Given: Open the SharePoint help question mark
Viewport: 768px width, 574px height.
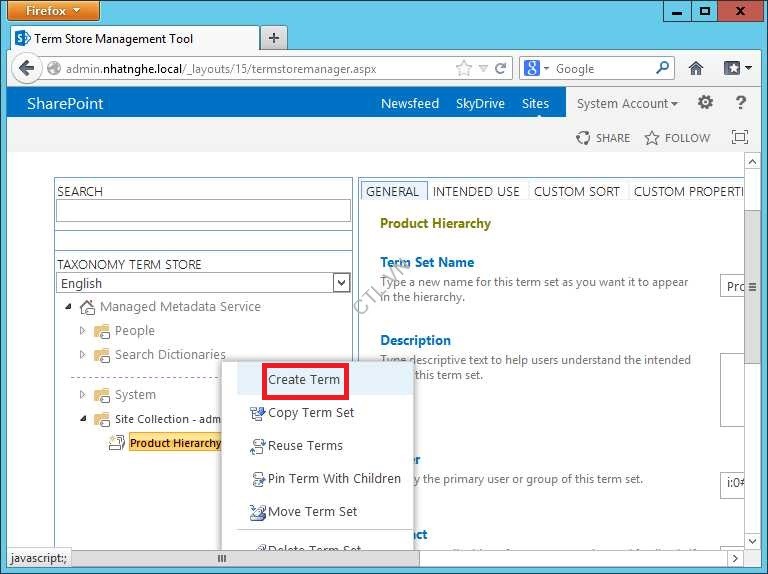Looking at the screenshot, I should [x=741, y=103].
